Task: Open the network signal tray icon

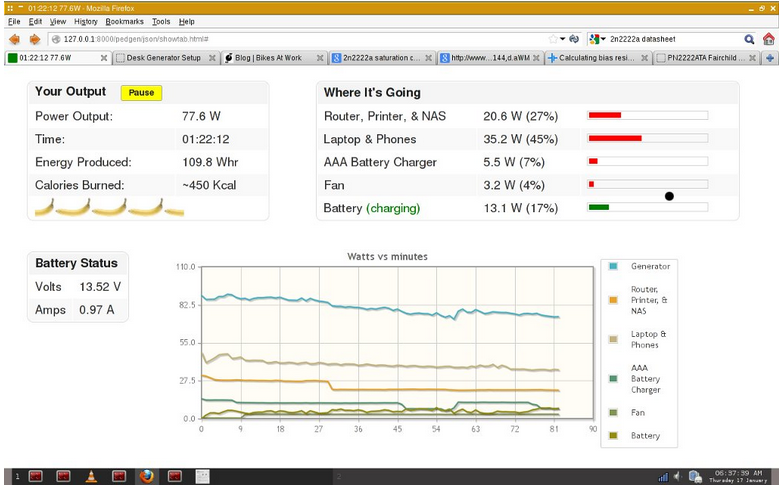Action: pos(662,476)
